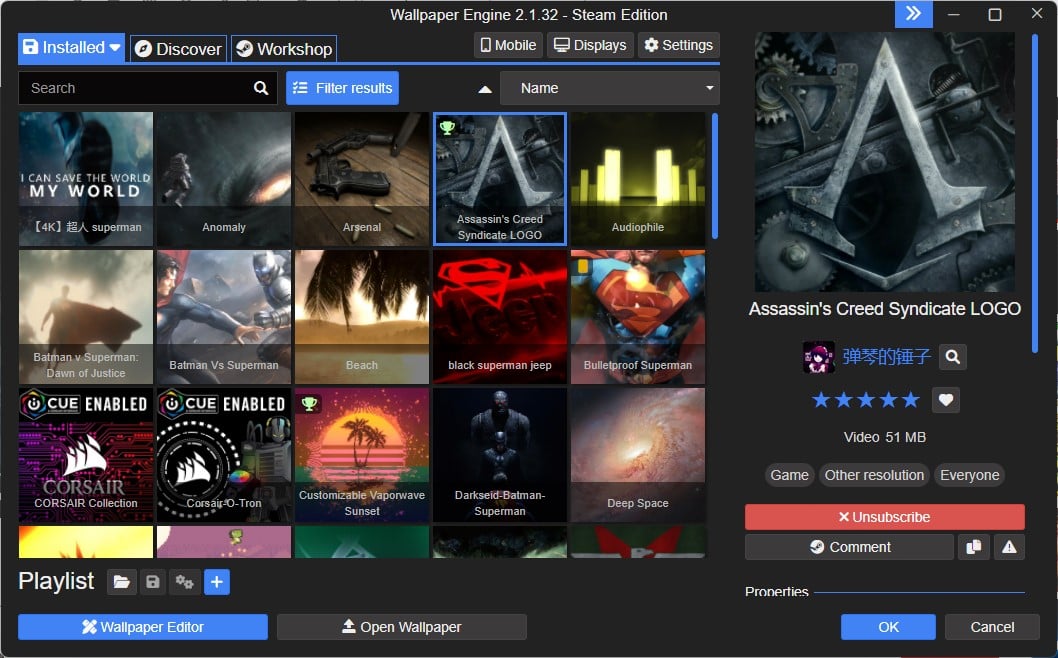This screenshot has width=1058, height=658.
Task: Click the Game tag
Action: pyautogui.click(x=789, y=475)
